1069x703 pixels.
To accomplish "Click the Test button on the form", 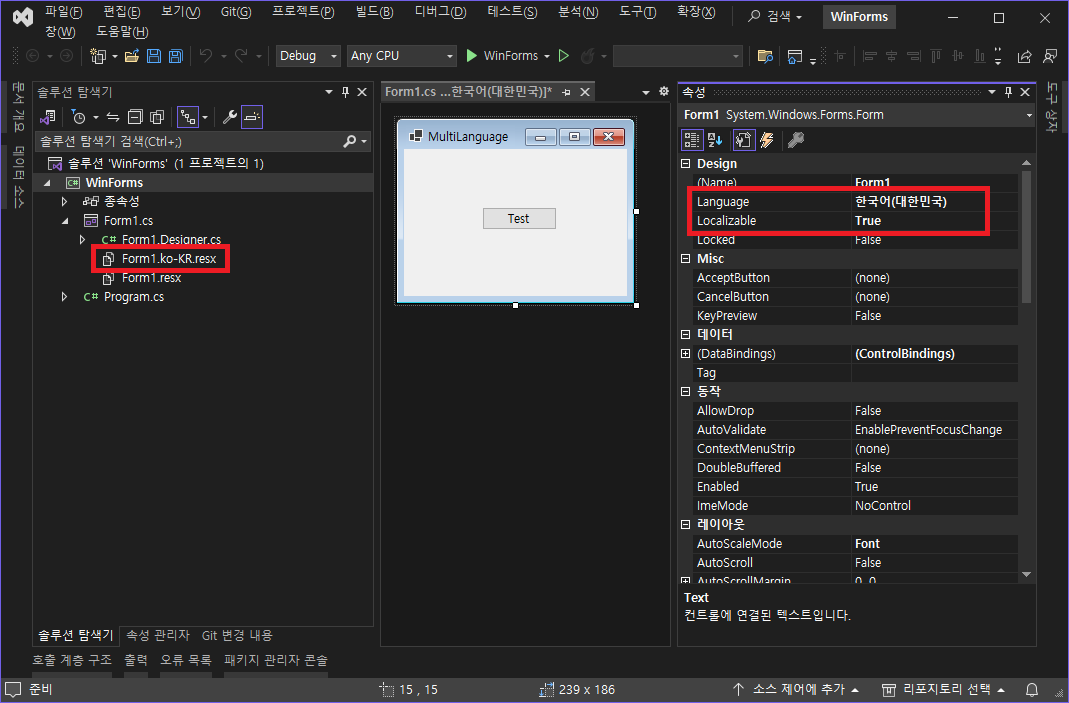I will (x=519, y=219).
